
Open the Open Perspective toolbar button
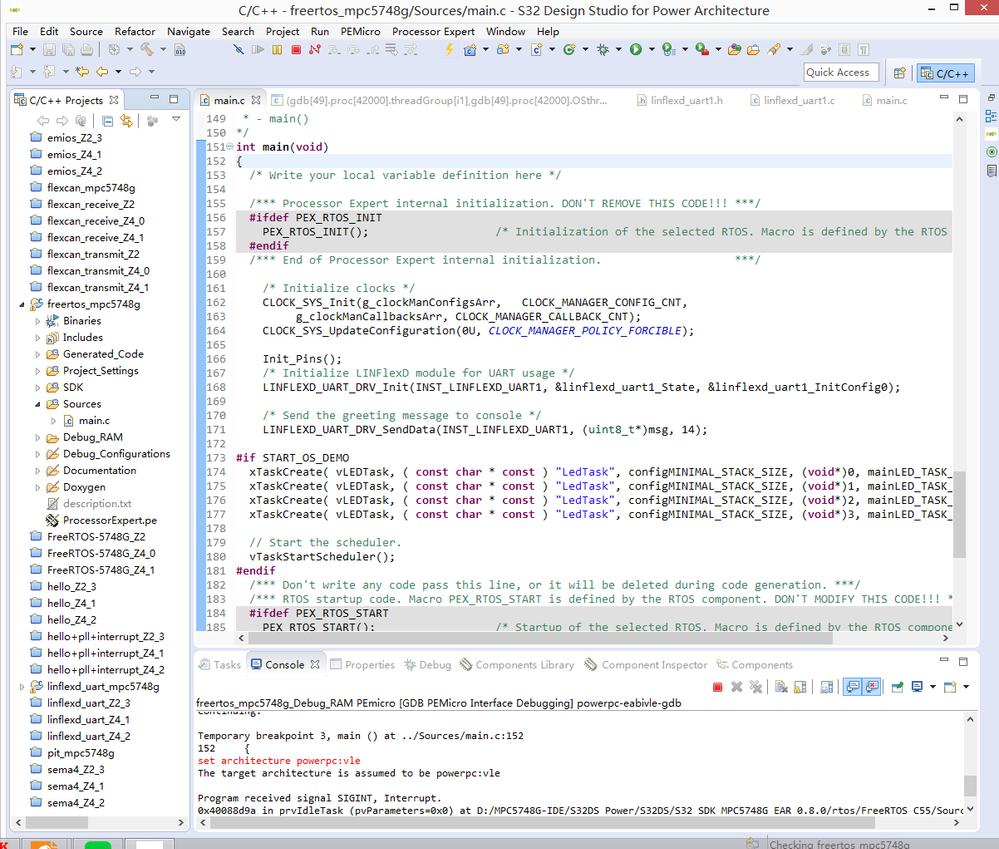pos(900,73)
